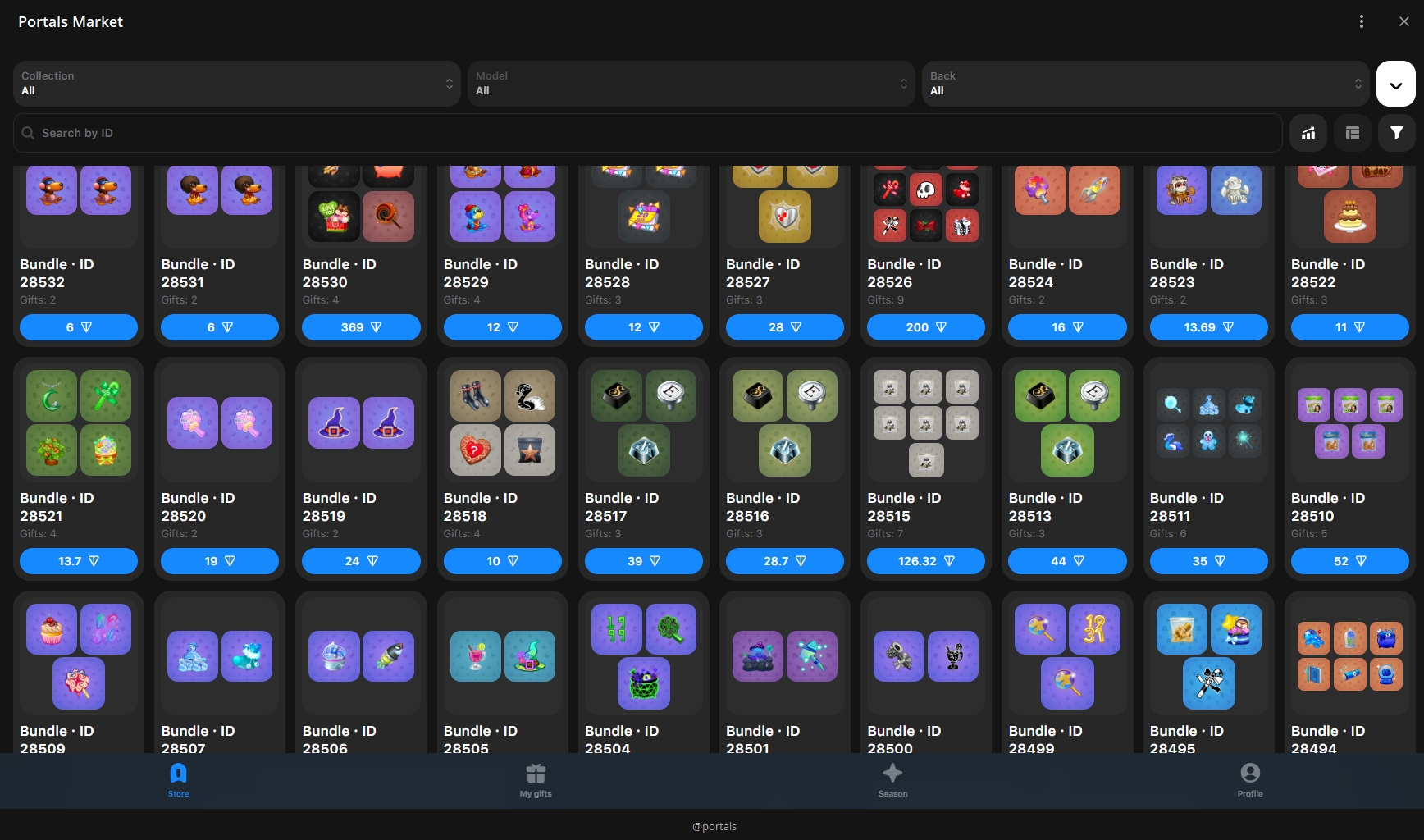
Task: Click the witch hat gift in Bundle 28519
Action: click(x=334, y=422)
